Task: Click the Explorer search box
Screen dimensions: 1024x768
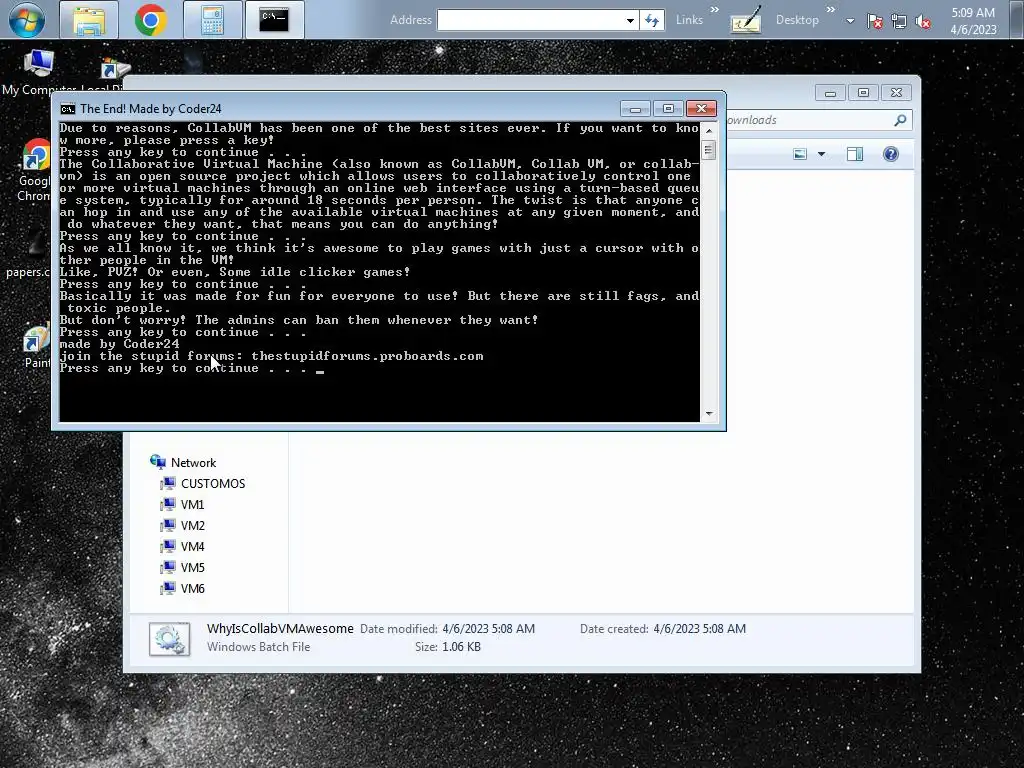Action: pos(808,120)
